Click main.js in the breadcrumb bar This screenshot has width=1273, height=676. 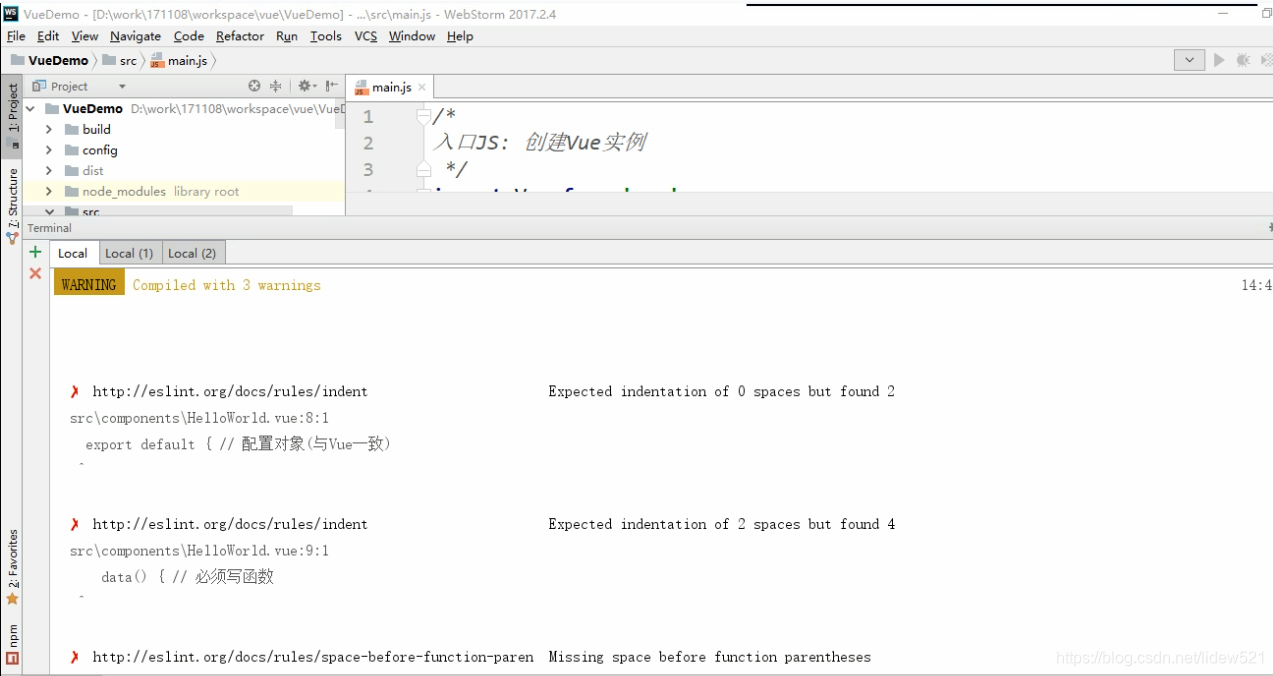180,60
